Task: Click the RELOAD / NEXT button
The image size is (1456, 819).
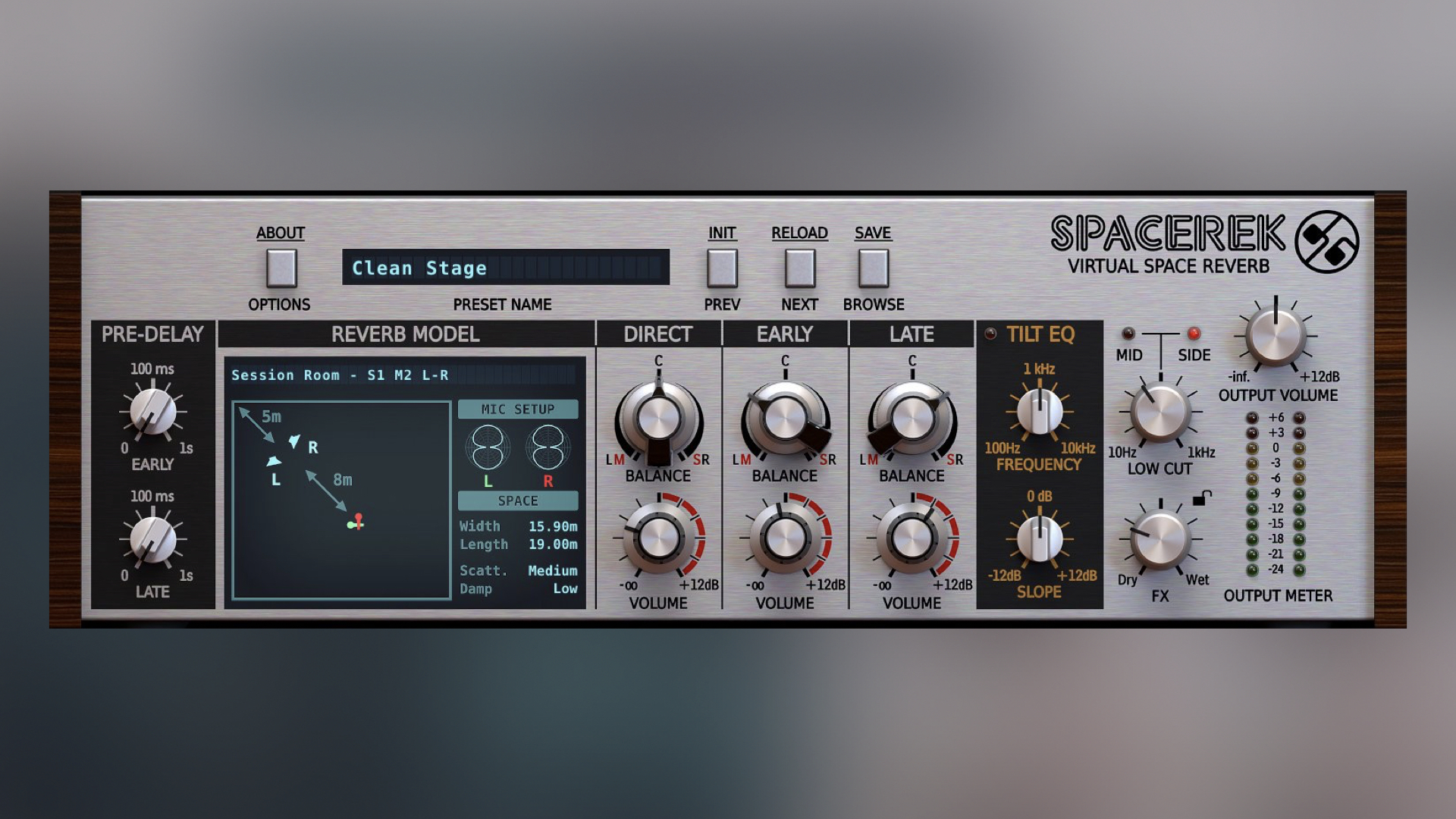Action: [799, 268]
